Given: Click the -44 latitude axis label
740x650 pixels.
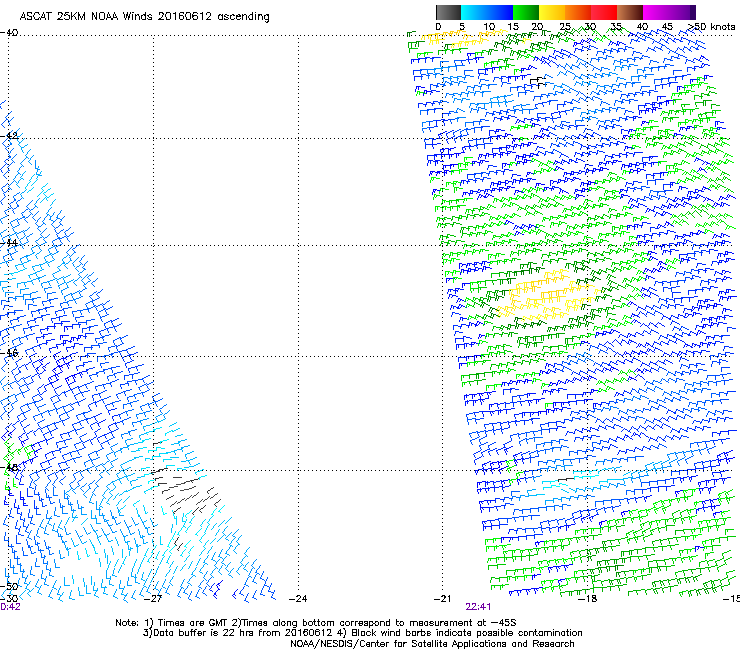Looking at the screenshot, I should pyautogui.click(x=9, y=243).
